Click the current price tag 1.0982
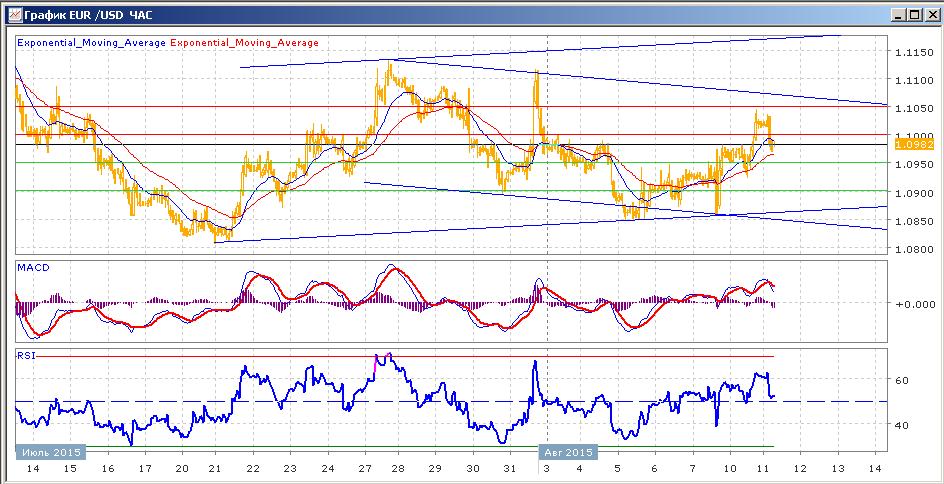Image resolution: width=944 pixels, height=484 pixels. coord(914,144)
